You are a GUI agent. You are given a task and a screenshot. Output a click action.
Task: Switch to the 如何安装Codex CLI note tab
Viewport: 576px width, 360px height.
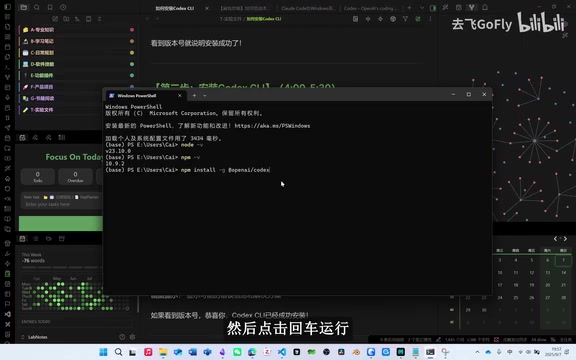tap(175, 8)
